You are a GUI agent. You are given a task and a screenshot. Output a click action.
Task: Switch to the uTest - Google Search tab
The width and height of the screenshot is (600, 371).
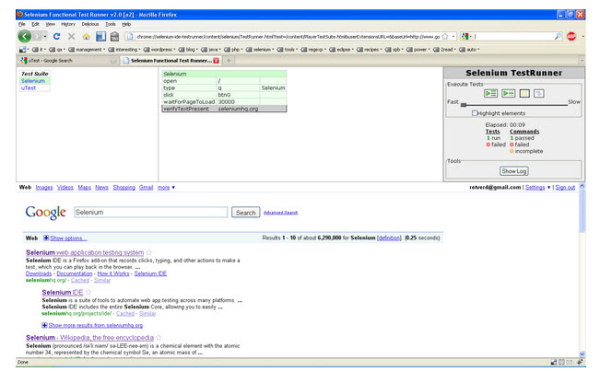tap(68, 60)
